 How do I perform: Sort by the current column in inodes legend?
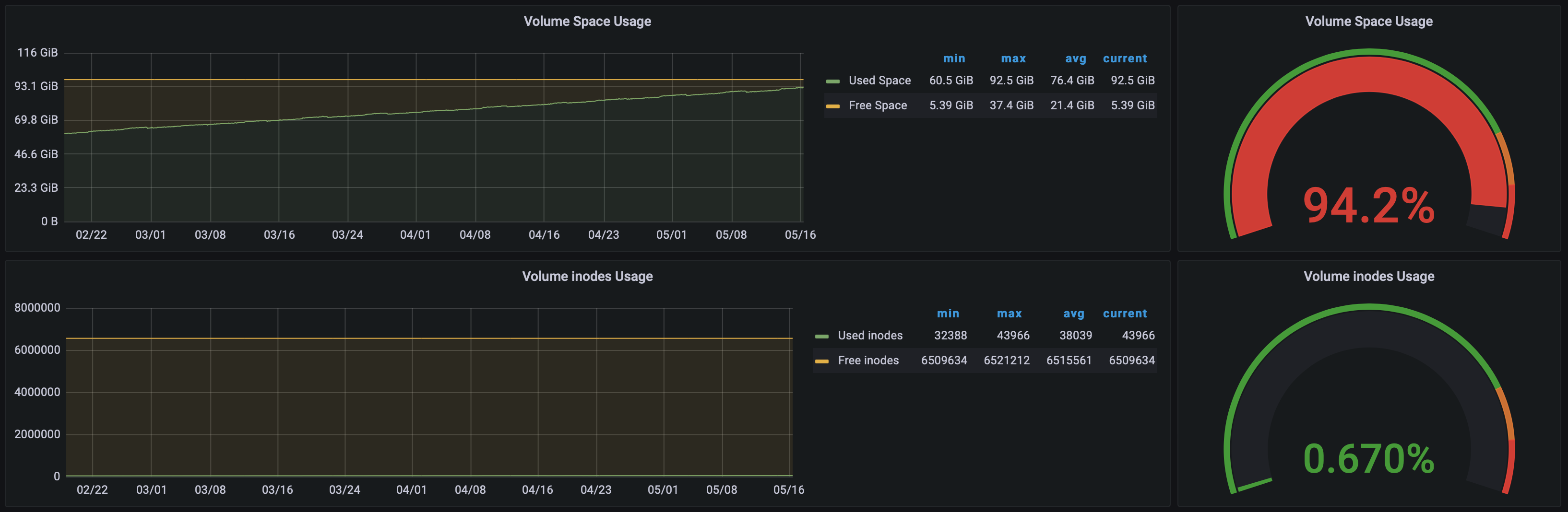pyautogui.click(x=1125, y=313)
